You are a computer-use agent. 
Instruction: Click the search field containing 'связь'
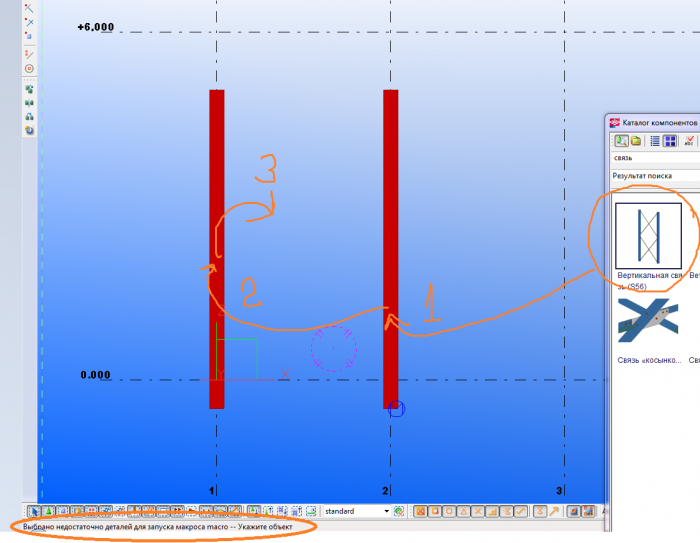[655, 158]
